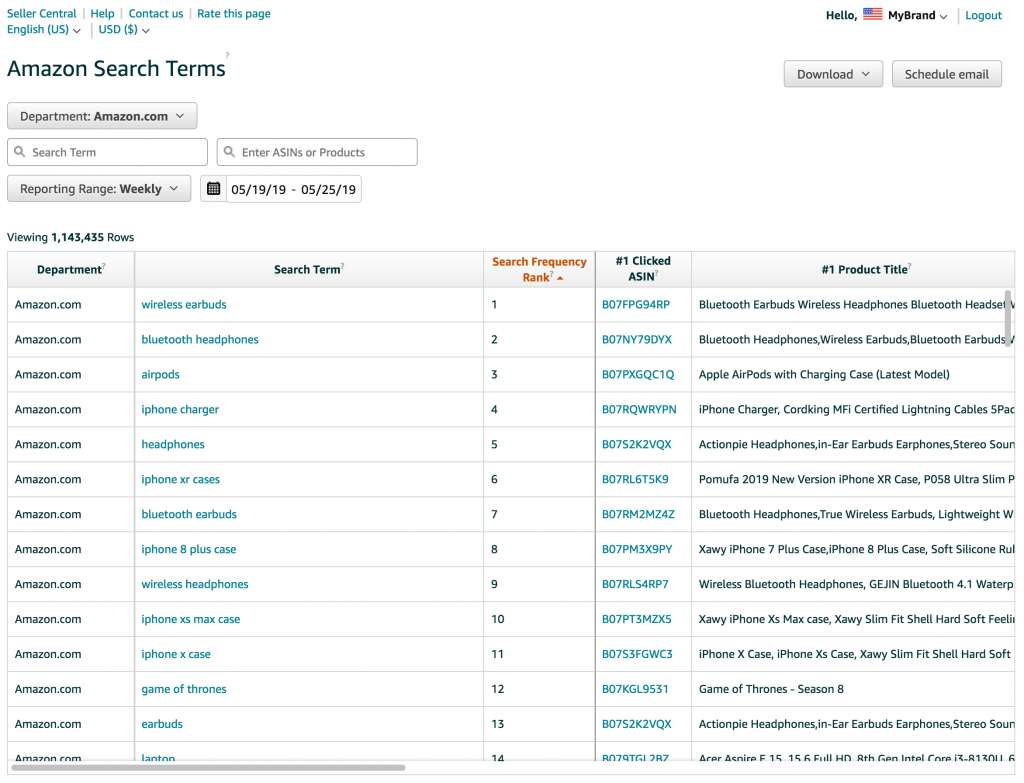
Task: Expand the MyBrand account menu
Action: [918, 15]
